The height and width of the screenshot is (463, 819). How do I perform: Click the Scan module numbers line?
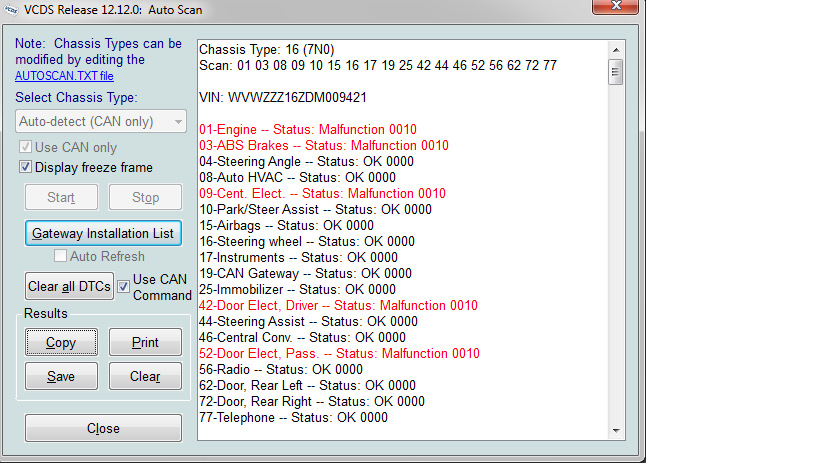pos(378,65)
